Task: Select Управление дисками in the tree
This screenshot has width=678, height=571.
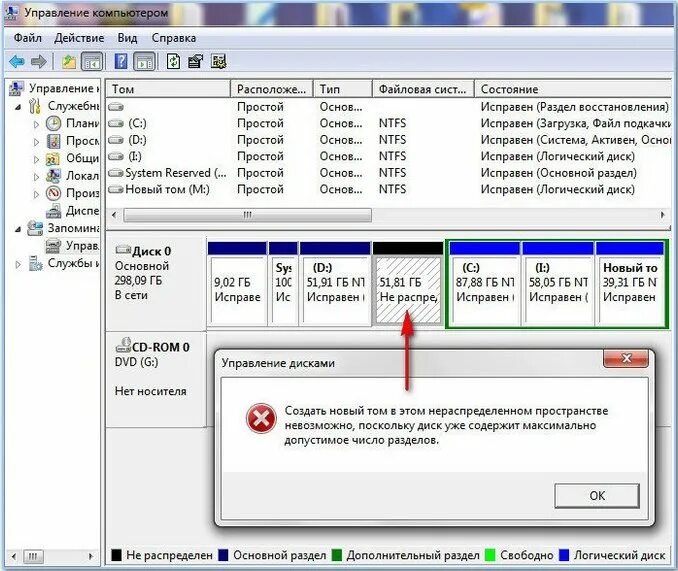Action: tap(73, 246)
